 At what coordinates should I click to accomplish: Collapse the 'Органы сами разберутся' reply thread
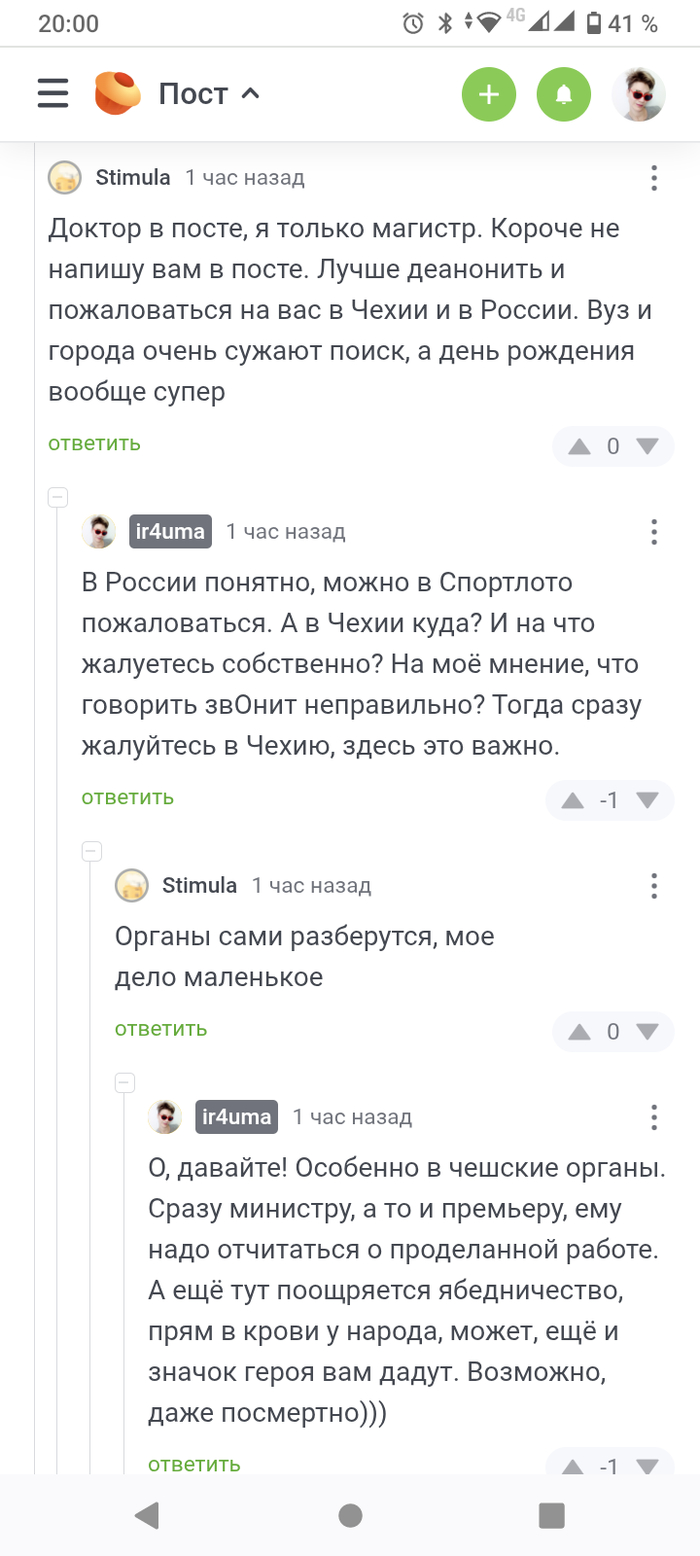[x=92, y=851]
